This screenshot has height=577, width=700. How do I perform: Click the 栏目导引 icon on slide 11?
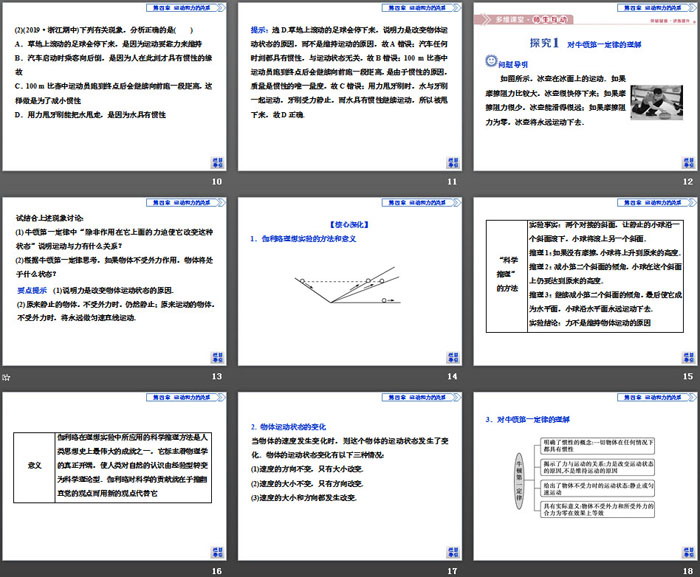point(453,163)
